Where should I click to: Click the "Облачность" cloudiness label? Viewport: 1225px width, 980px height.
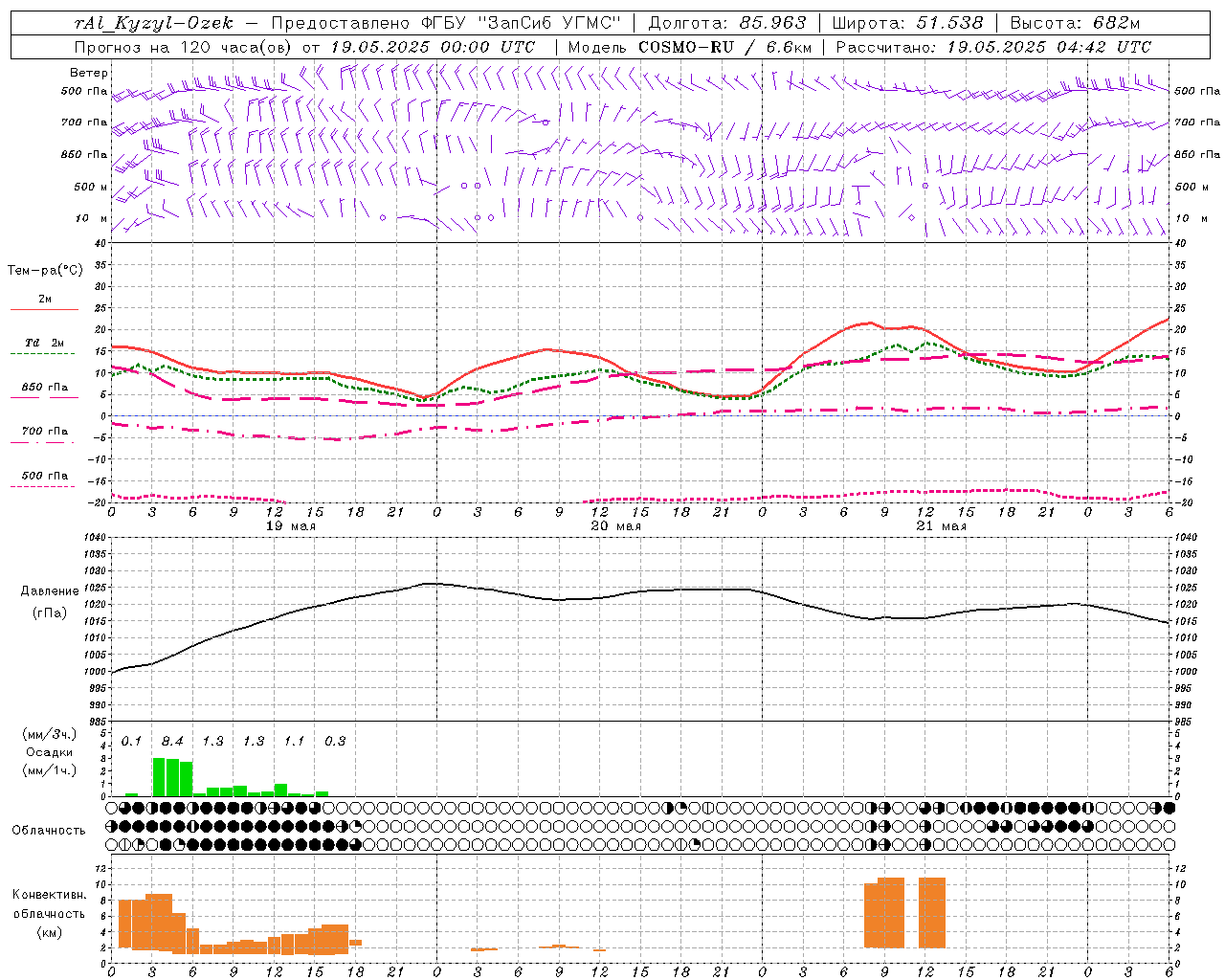coord(49,831)
